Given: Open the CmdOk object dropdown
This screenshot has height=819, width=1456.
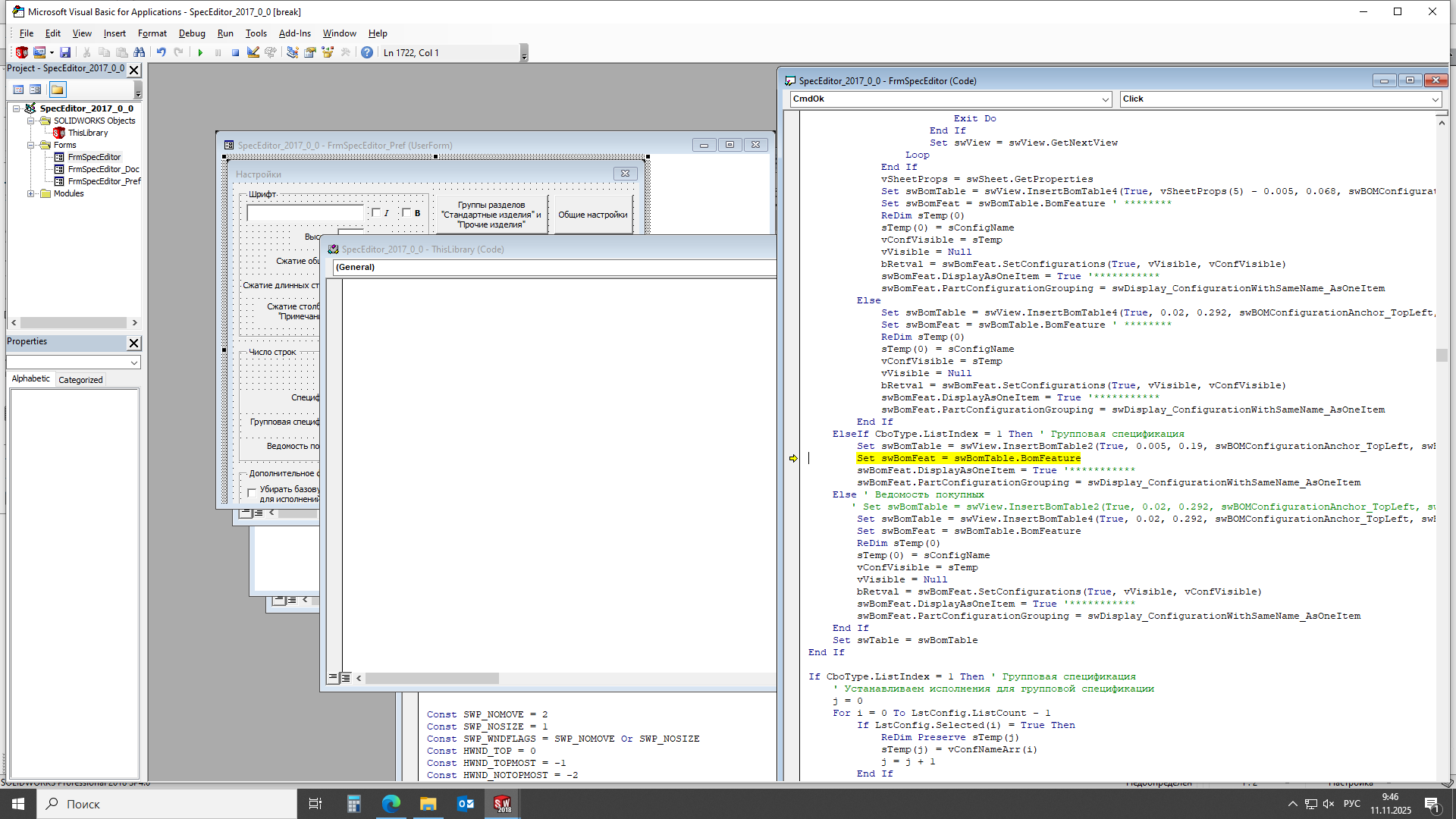Looking at the screenshot, I should click(1105, 99).
